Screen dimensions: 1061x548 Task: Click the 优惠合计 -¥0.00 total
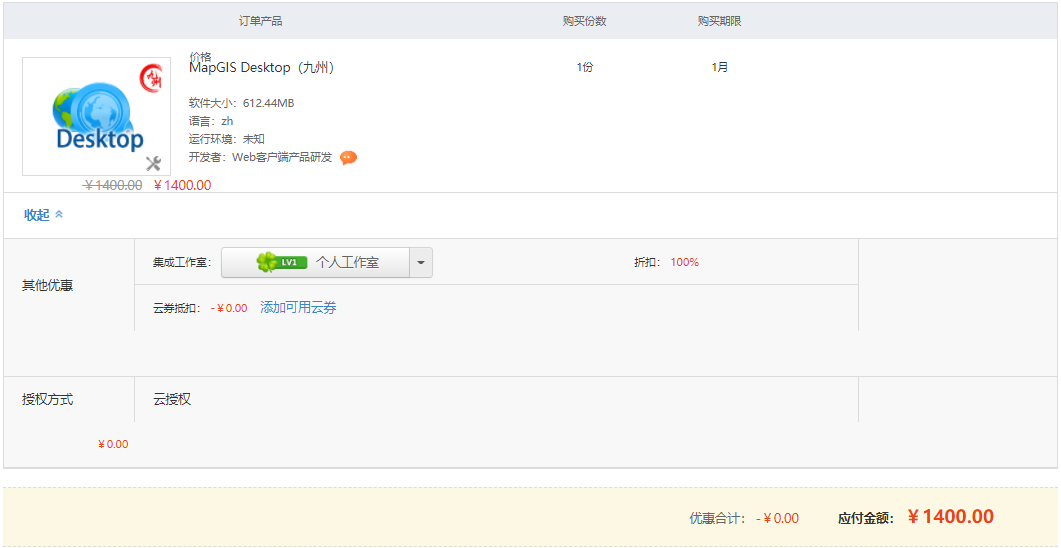777,519
